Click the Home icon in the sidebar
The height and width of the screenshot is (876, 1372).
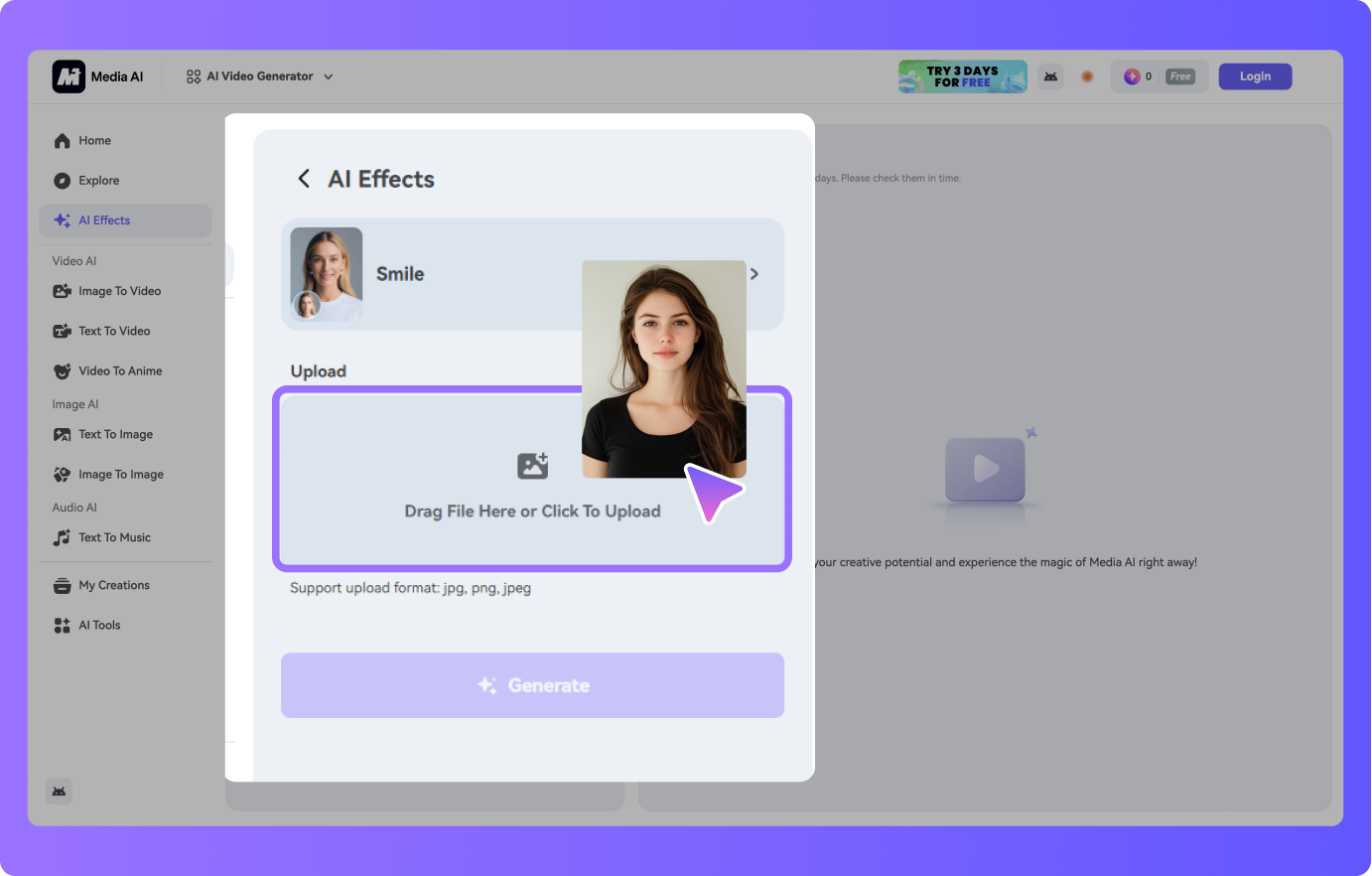60,140
